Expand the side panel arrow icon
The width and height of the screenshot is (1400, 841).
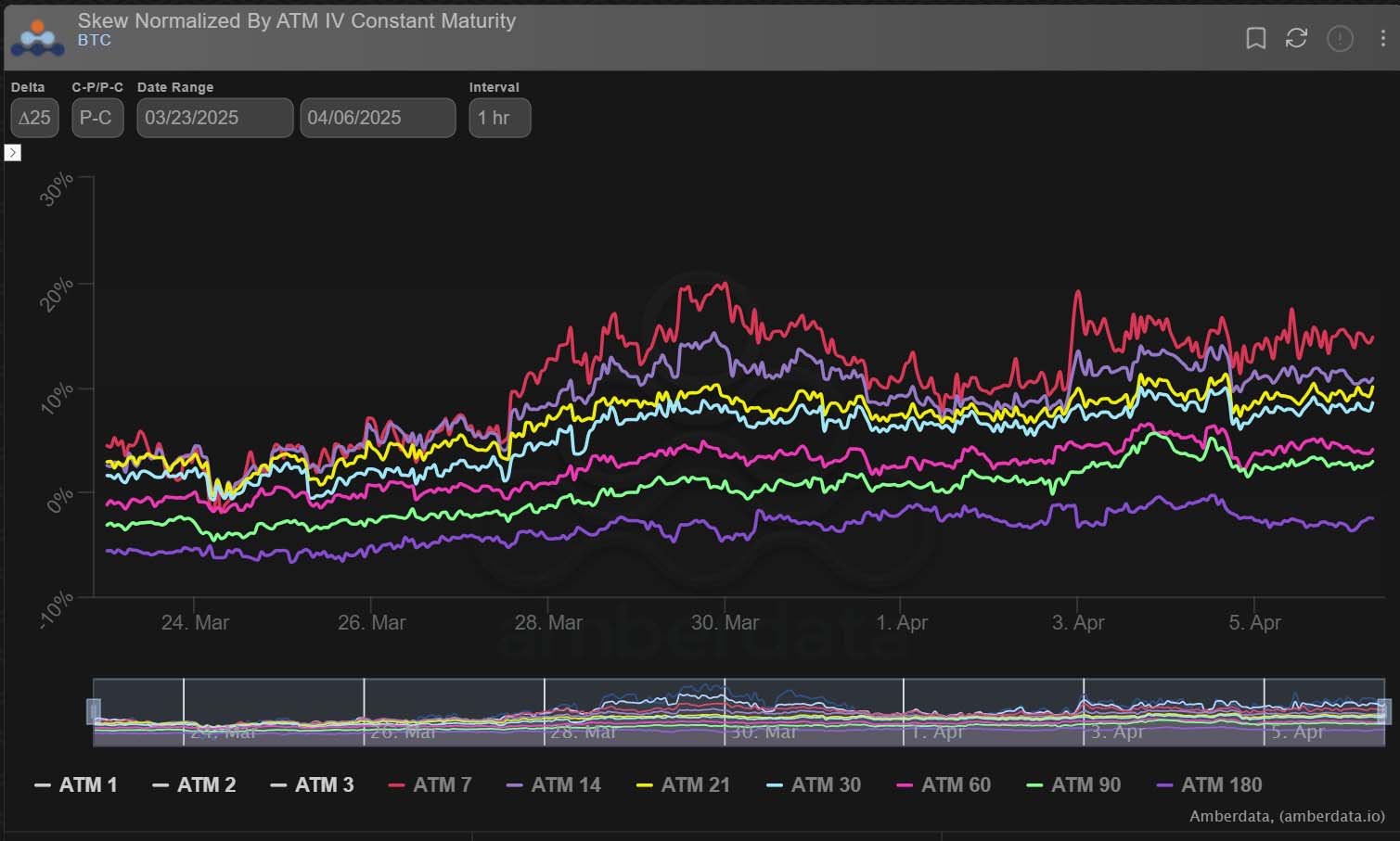point(13,153)
